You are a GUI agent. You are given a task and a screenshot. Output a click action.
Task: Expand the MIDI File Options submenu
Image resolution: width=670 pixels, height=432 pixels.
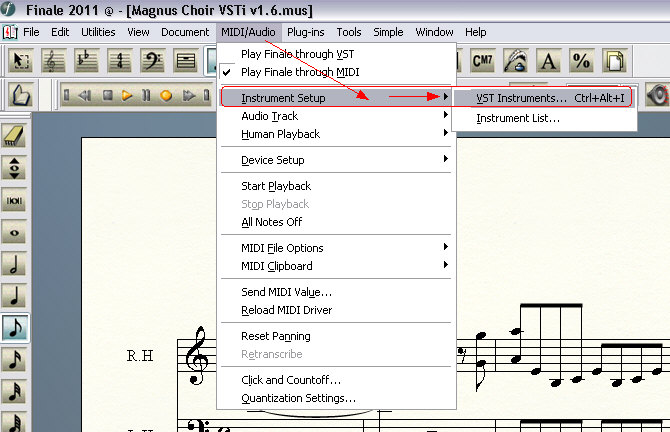(336, 248)
